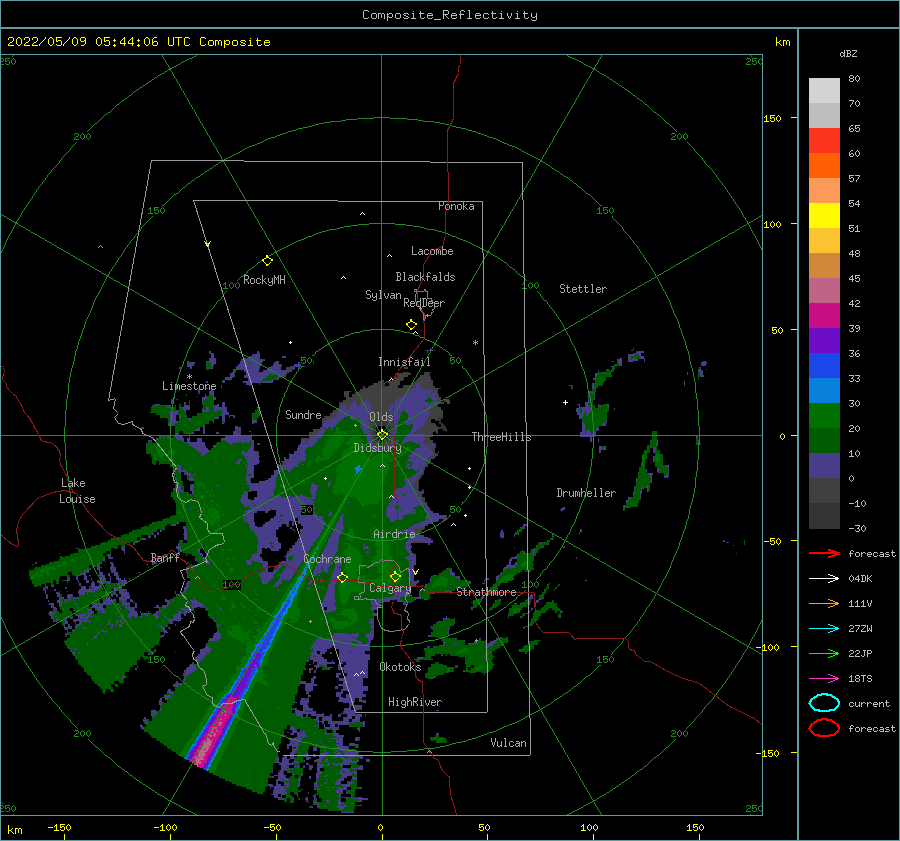Click the ThreeHills city label
This screenshot has height=841, width=900.
pyautogui.click(x=502, y=437)
